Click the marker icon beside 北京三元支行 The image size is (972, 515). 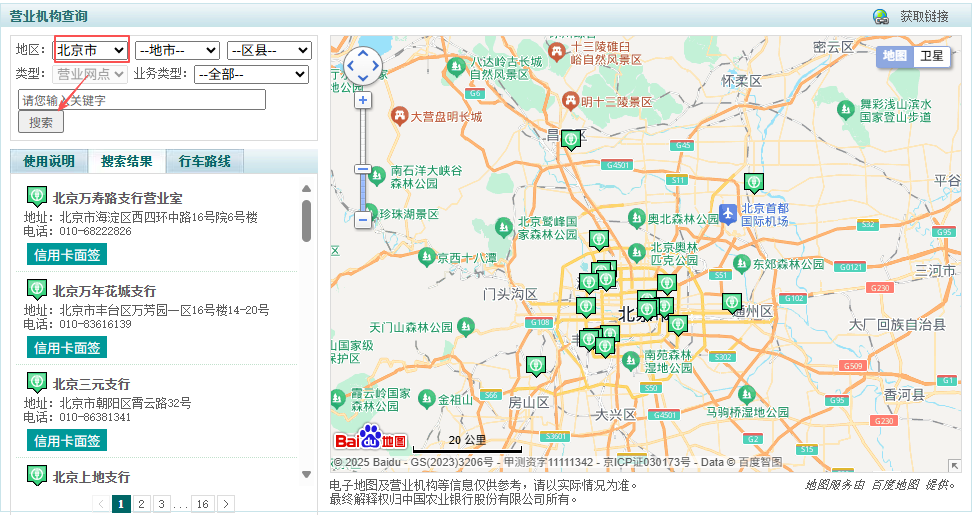(37, 382)
